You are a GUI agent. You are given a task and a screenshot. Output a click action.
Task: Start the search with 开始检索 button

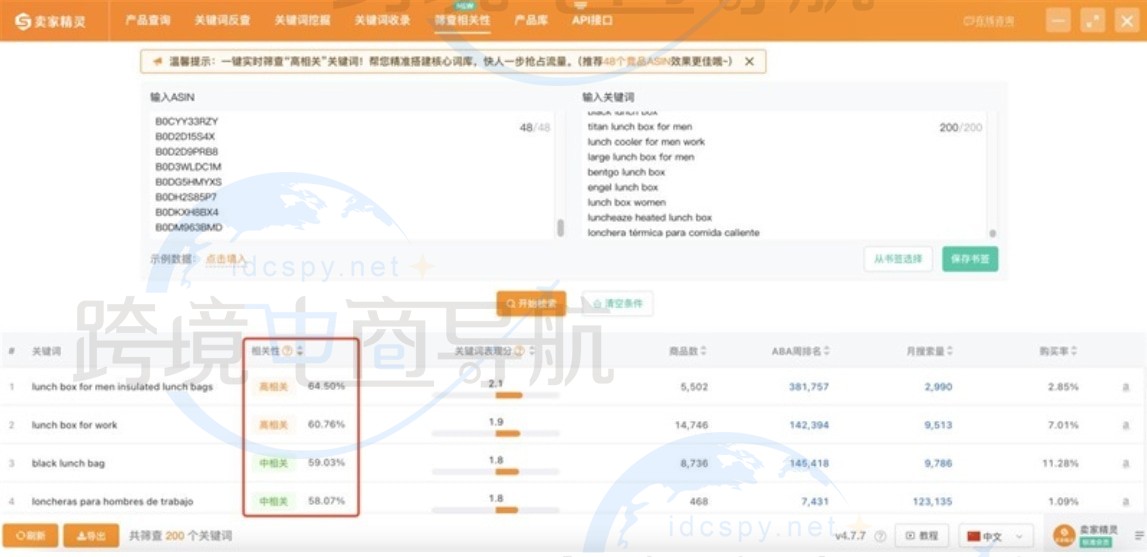[x=531, y=303]
